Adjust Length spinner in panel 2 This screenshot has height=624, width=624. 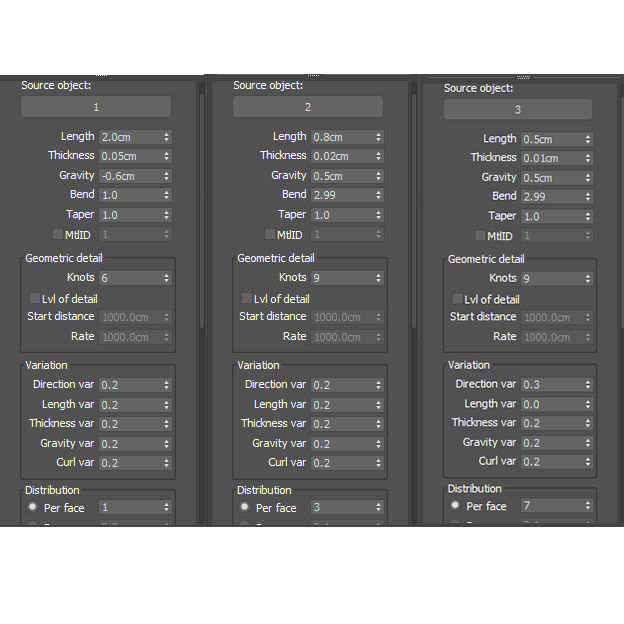(378, 137)
